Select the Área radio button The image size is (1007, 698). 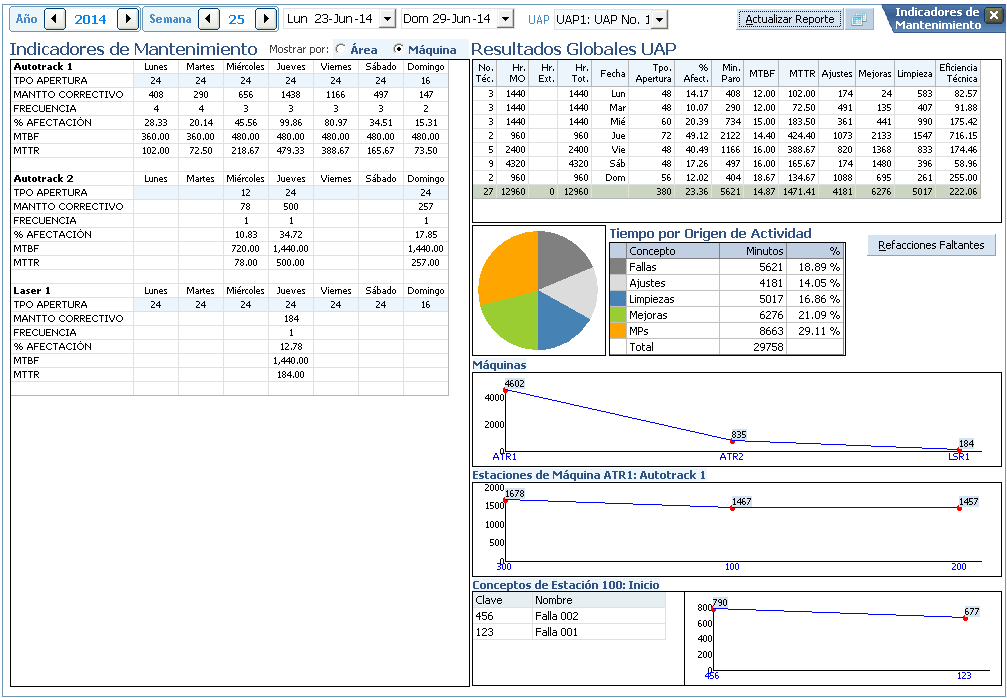(x=341, y=49)
